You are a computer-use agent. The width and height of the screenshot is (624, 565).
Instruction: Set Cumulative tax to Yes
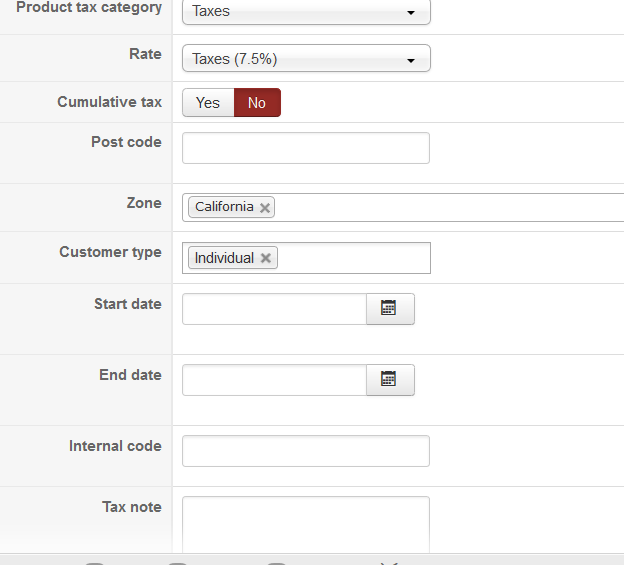[x=208, y=103]
